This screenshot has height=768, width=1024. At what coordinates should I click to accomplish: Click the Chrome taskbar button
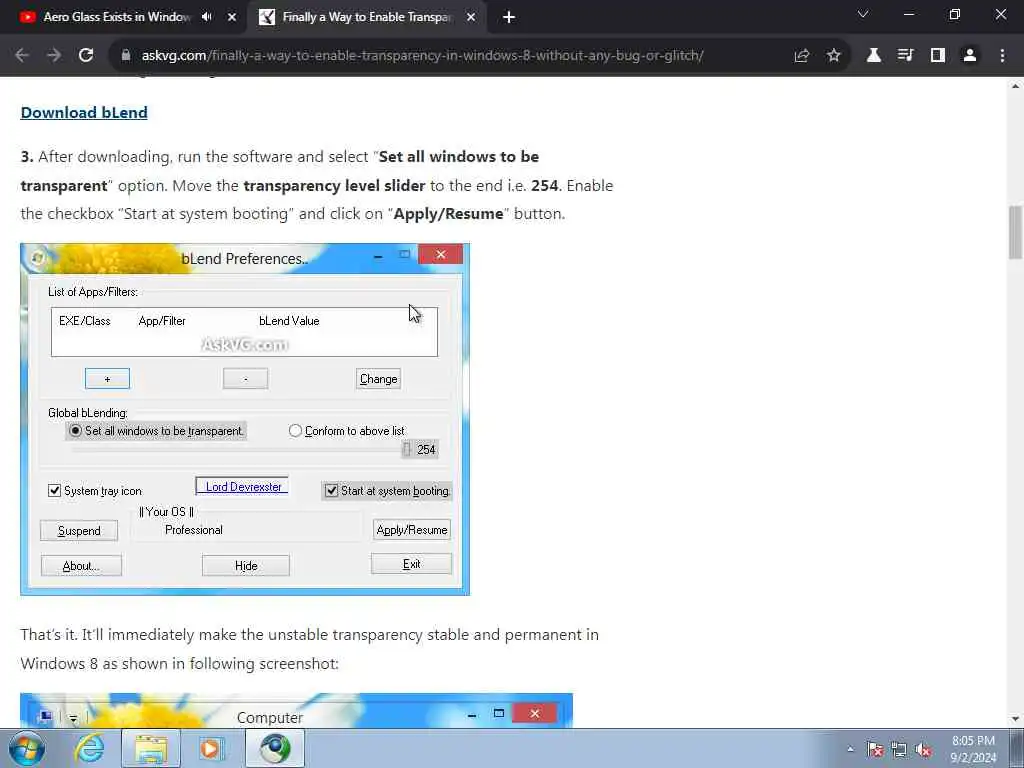pyautogui.click(x=275, y=748)
